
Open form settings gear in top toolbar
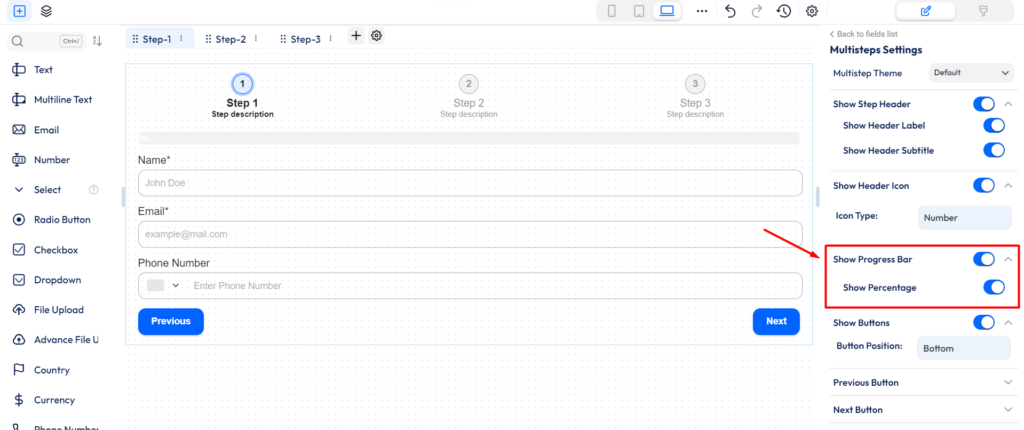(812, 11)
